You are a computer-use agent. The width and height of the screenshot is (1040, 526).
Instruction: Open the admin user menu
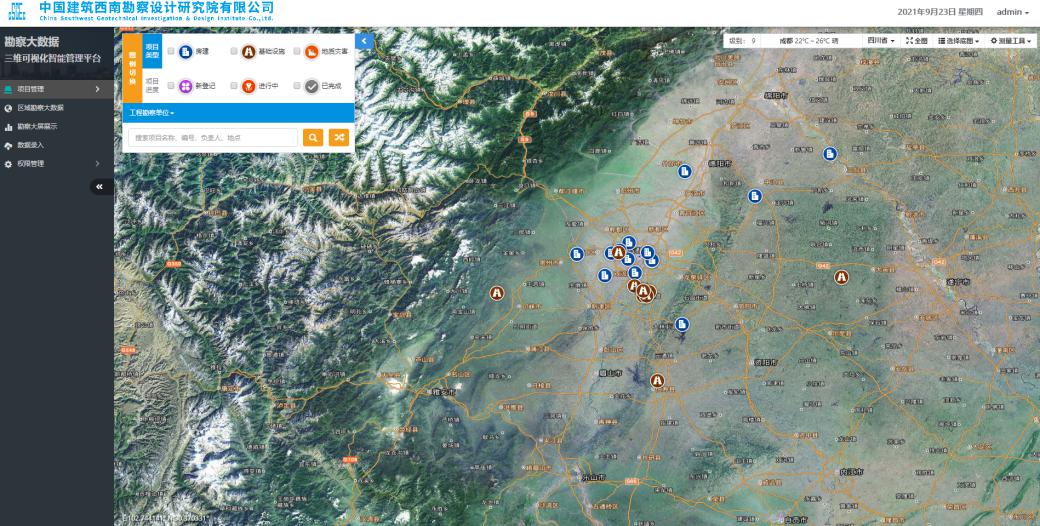(1012, 12)
